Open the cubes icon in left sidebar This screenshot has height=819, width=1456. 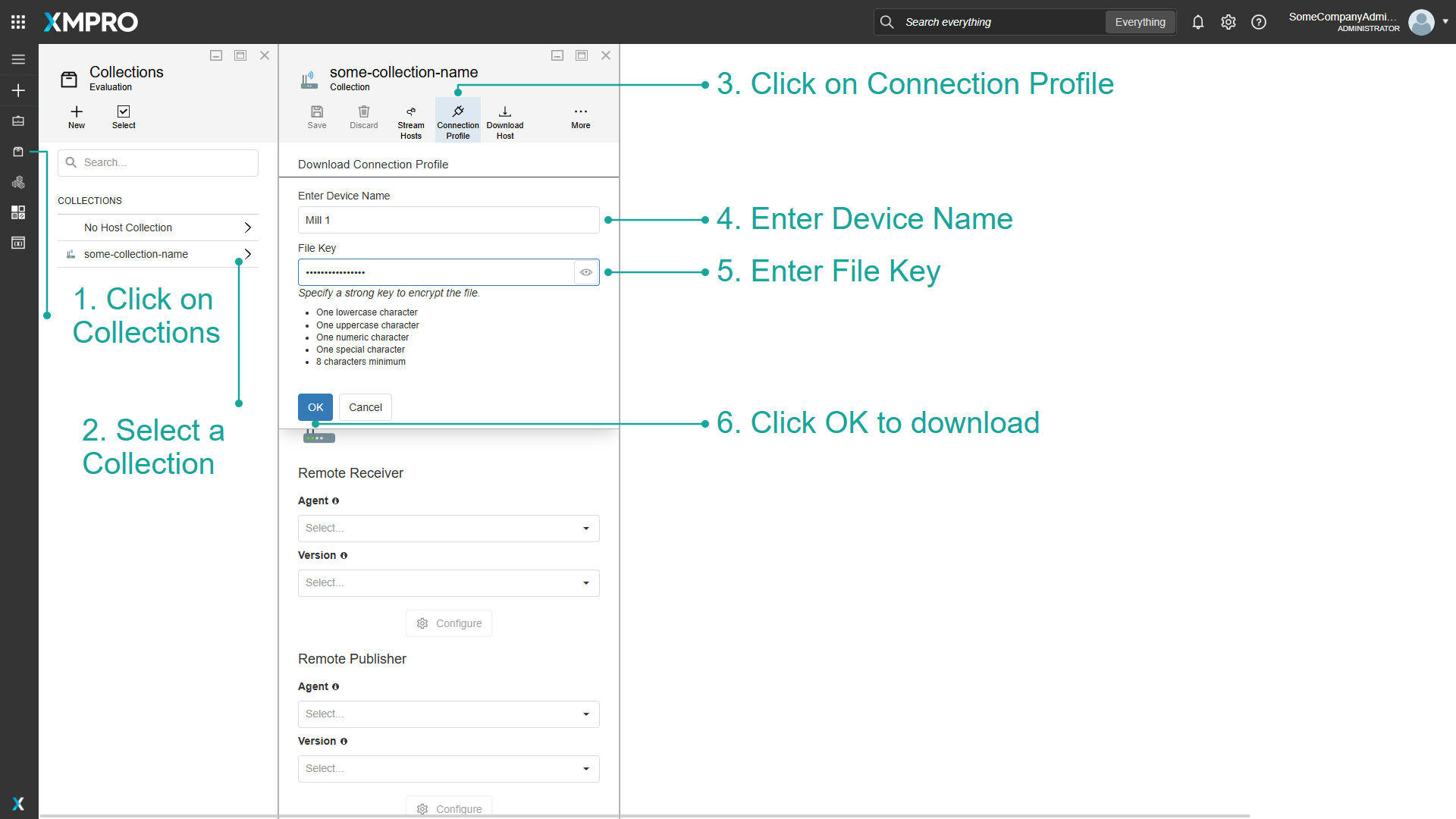18,182
